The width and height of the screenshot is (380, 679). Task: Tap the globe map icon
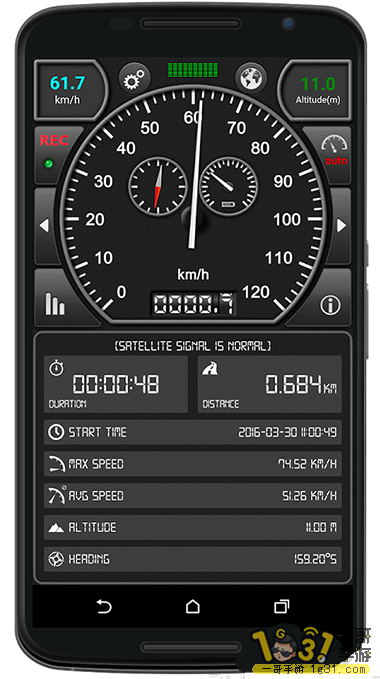[251, 79]
